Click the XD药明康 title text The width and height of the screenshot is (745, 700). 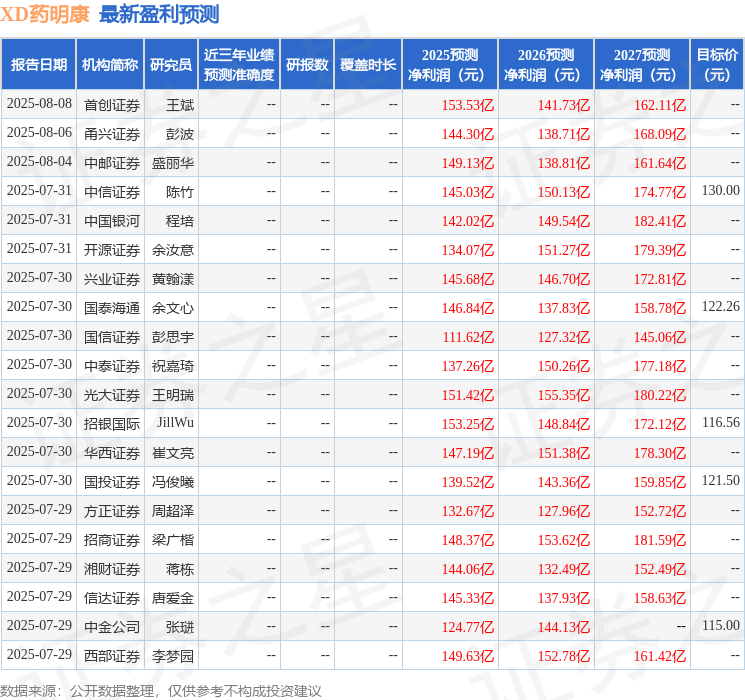click(45, 15)
